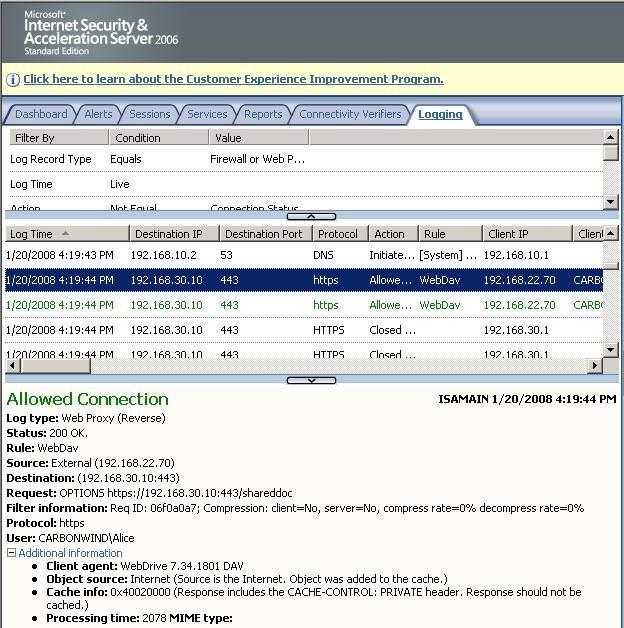Click the Value column header in the filter list

click(x=259, y=138)
